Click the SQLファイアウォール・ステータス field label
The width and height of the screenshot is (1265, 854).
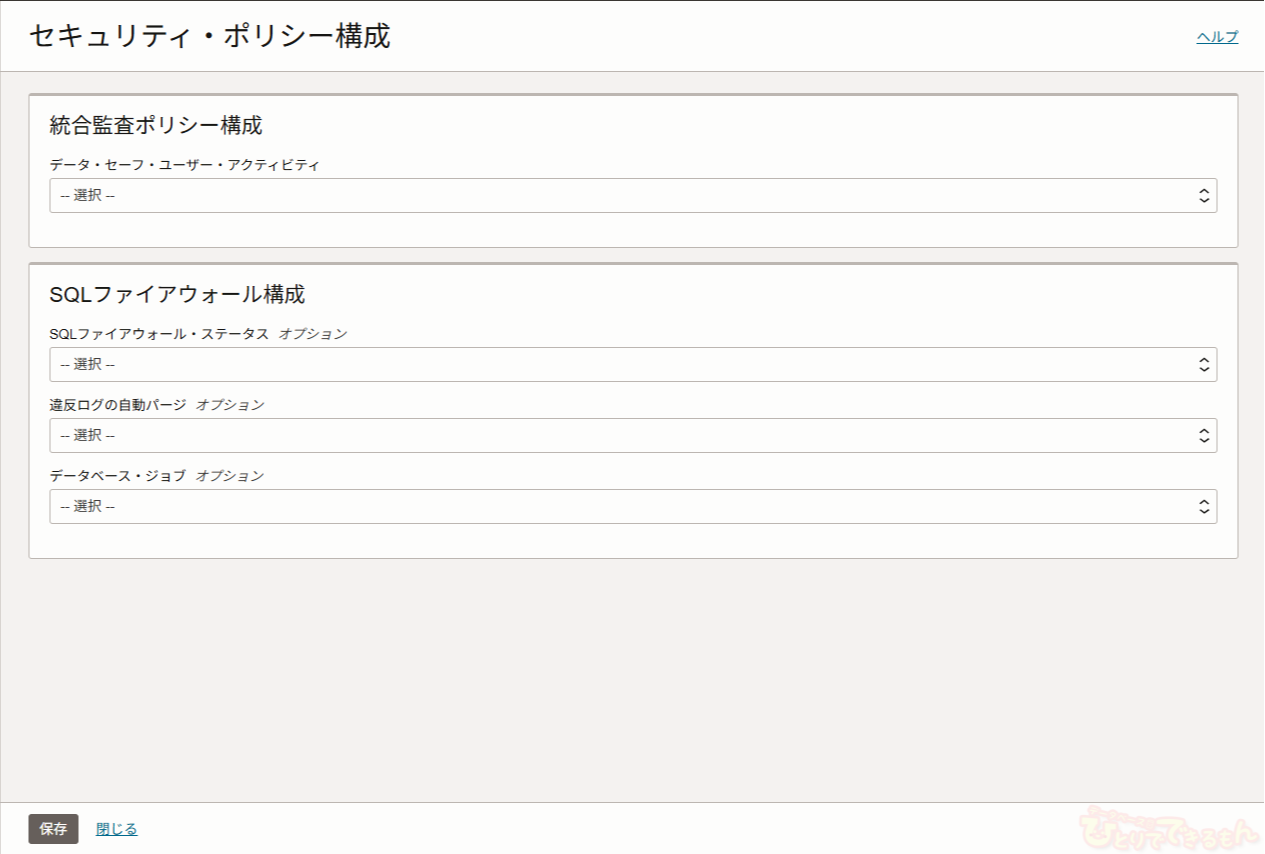(x=159, y=334)
